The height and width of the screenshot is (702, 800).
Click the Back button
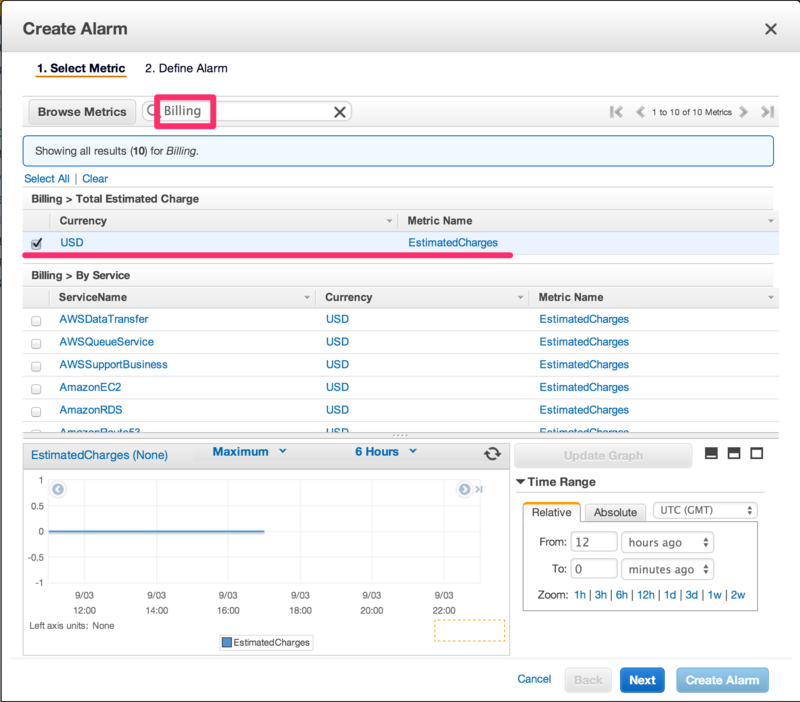(x=588, y=680)
